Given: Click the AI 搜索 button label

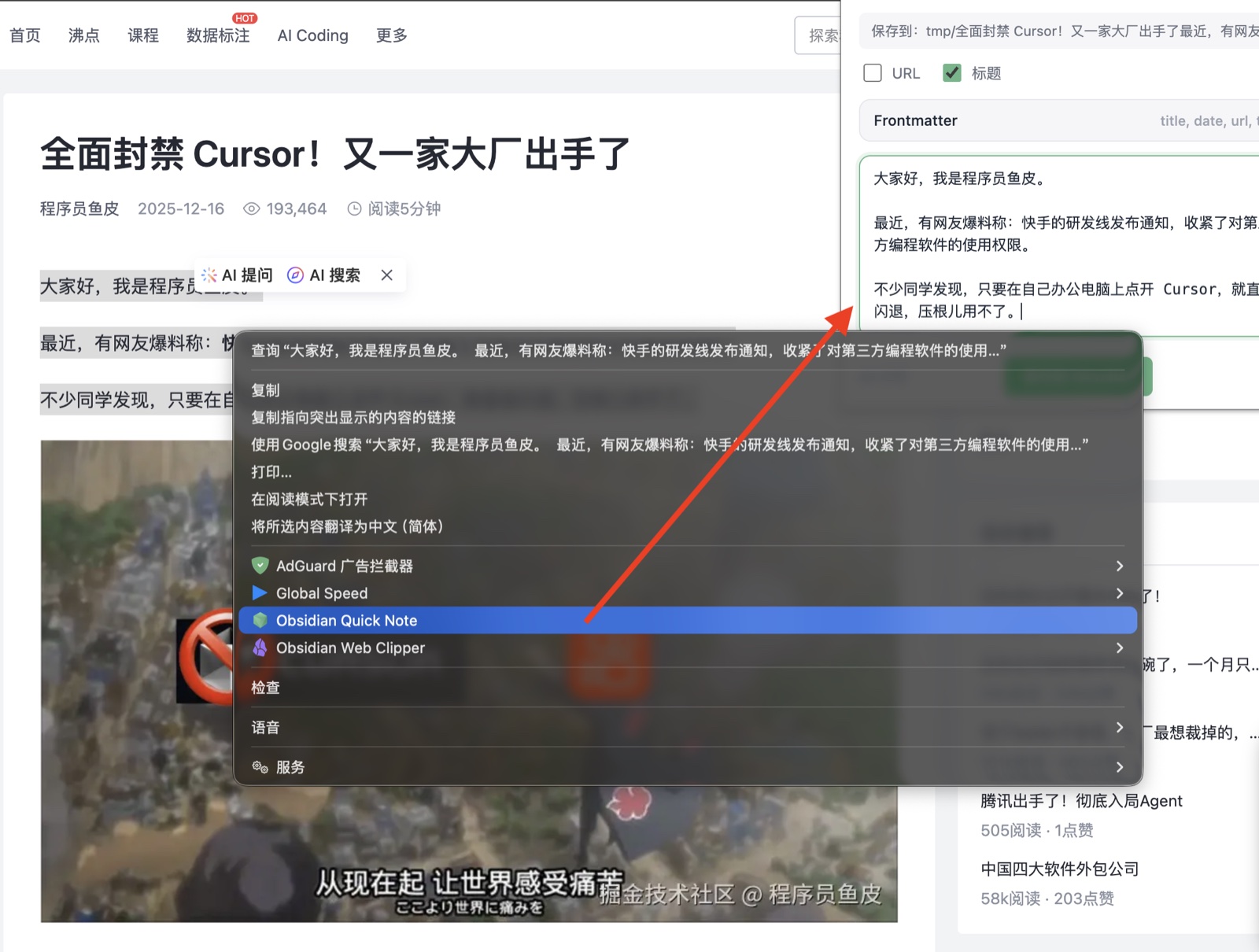Looking at the screenshot, I should pos(334,275).
